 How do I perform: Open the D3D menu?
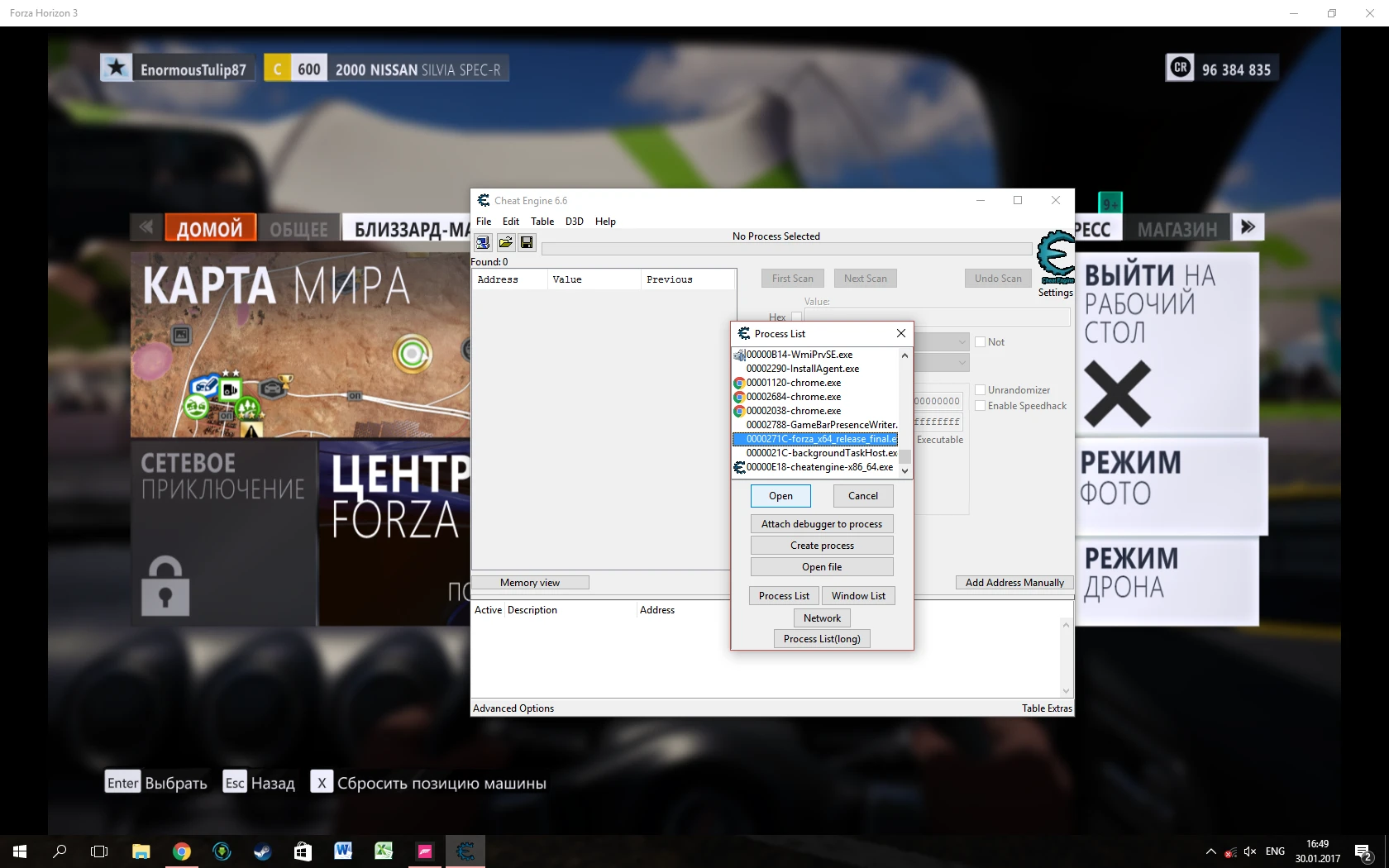point(574,222)
